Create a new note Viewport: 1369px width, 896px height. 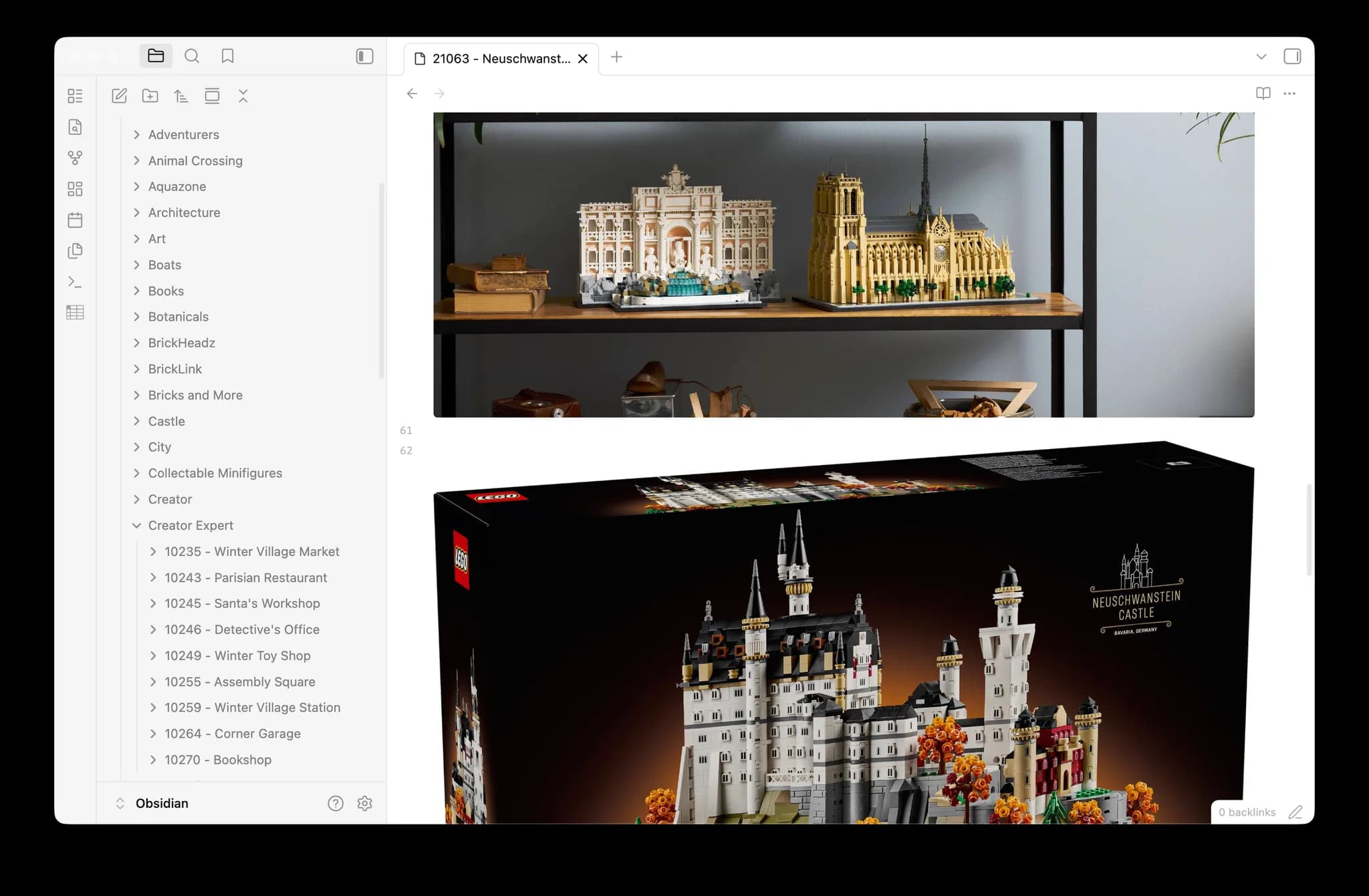click(x=119, y=96)
